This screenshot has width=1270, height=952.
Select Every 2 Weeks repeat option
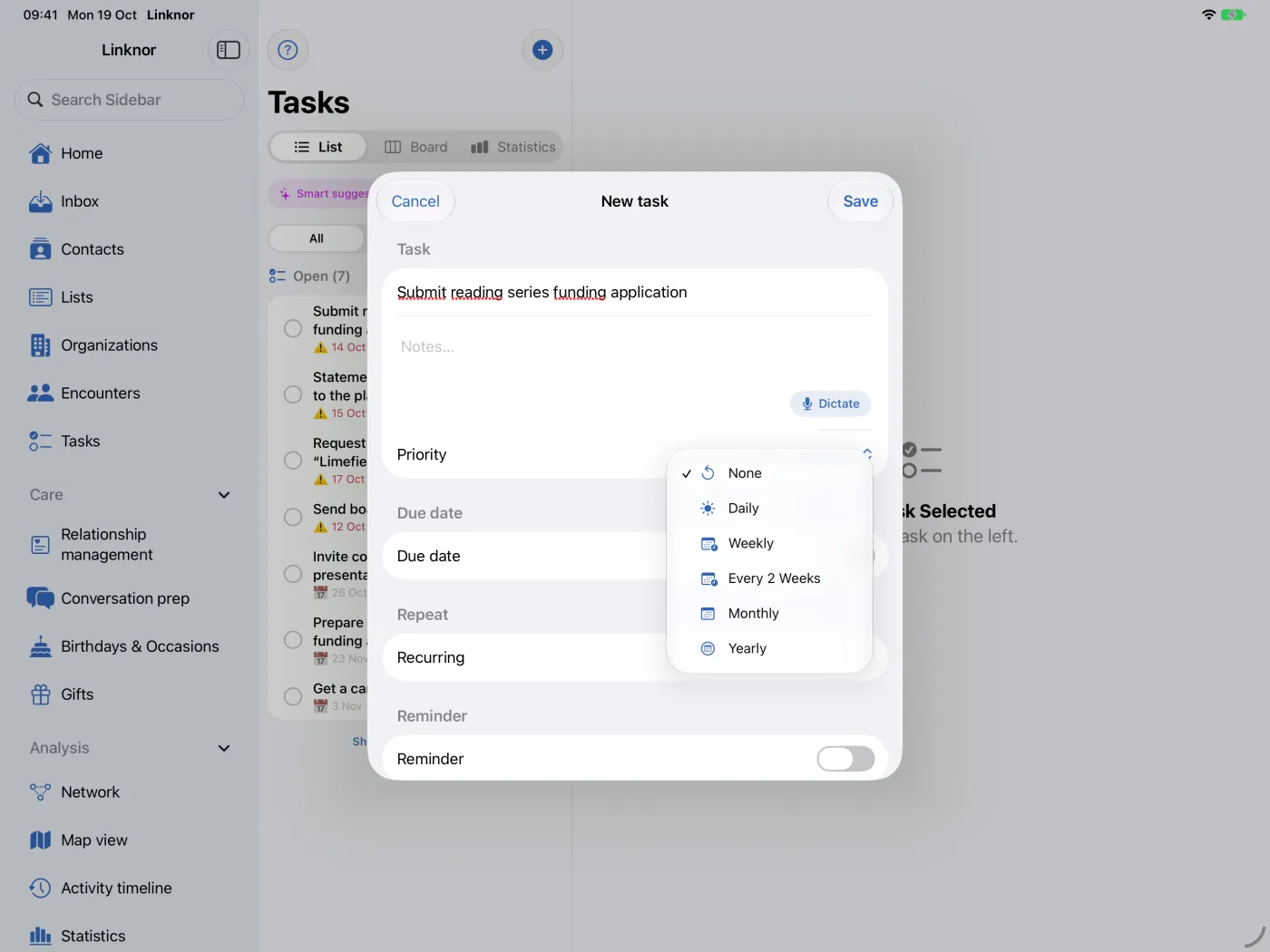pyautogui.click(x=769, y=578)
